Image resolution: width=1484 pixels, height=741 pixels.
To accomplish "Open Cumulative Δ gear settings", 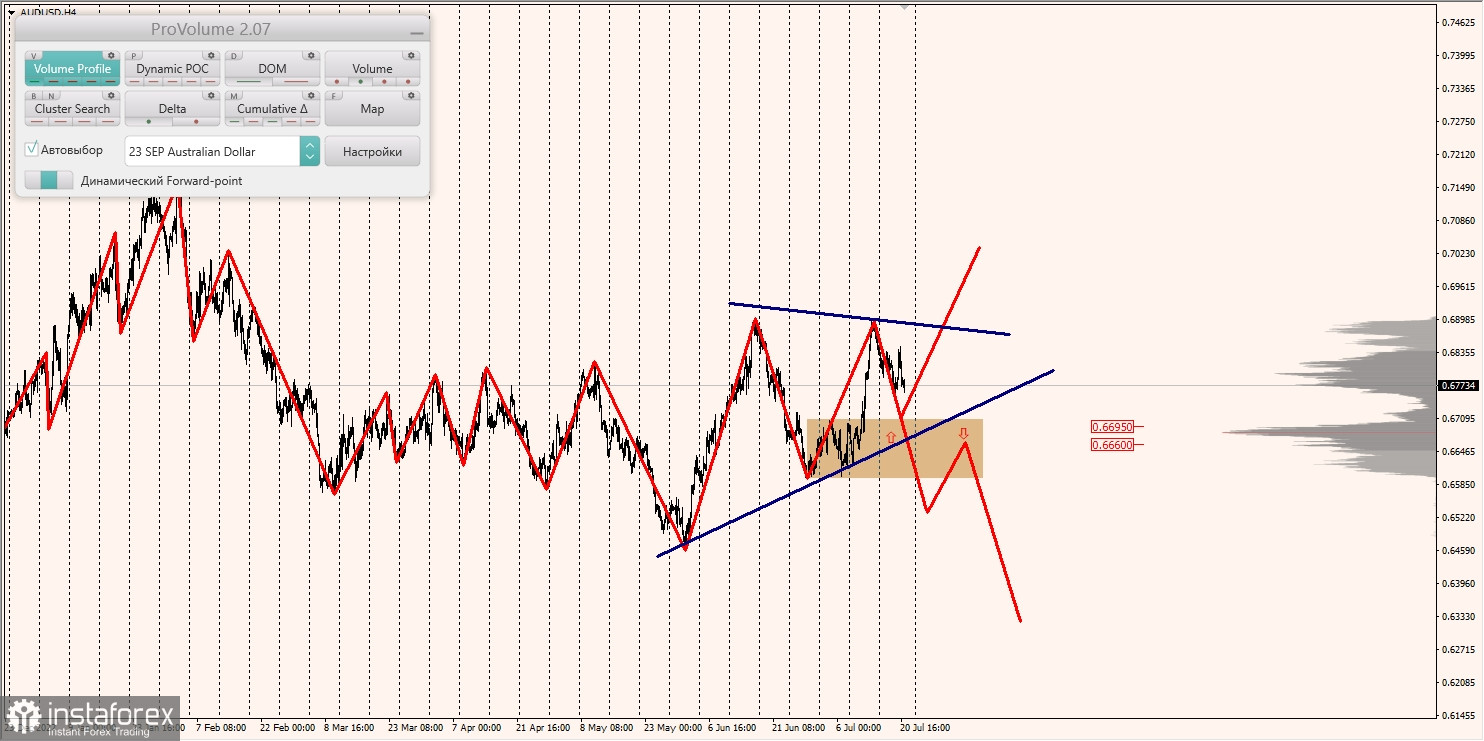I will coord(311,95).
